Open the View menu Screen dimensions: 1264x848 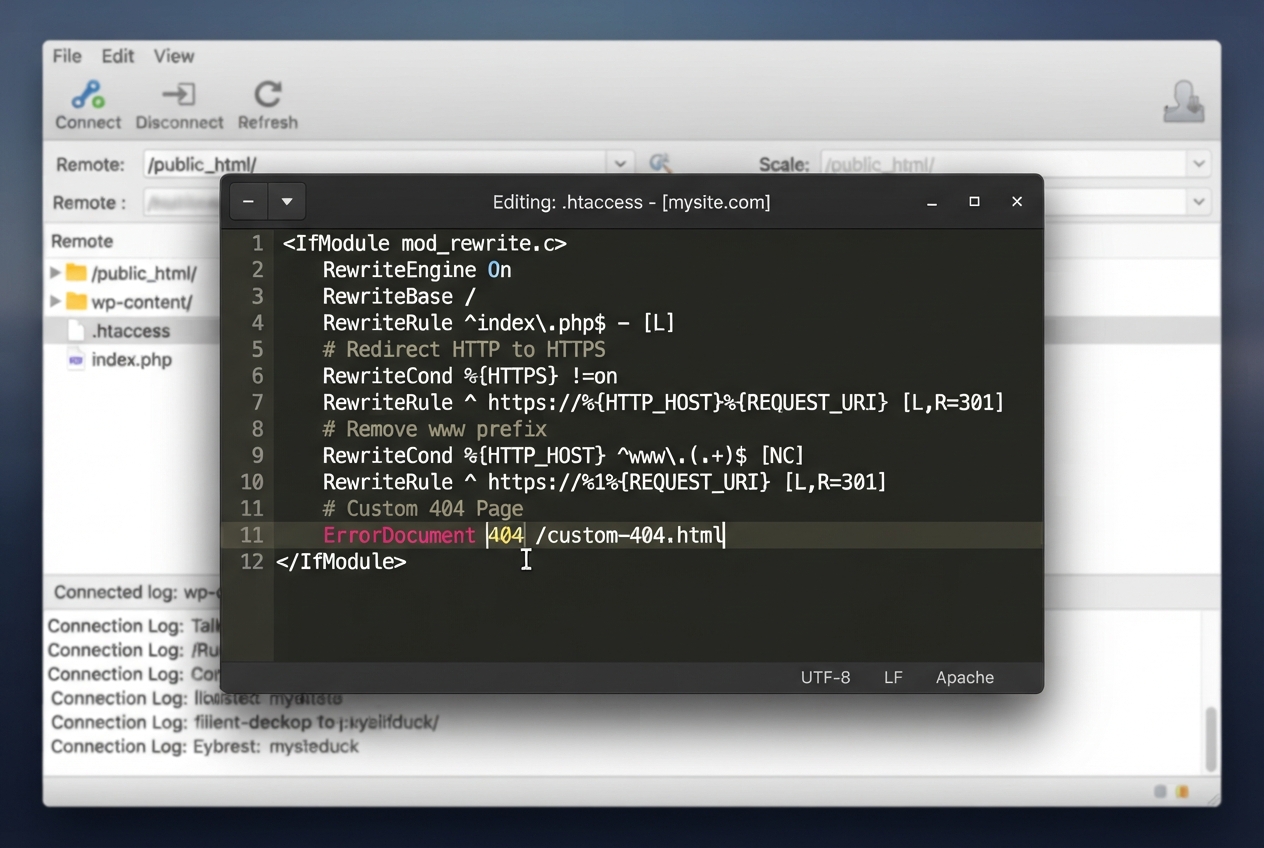point(174,56)
